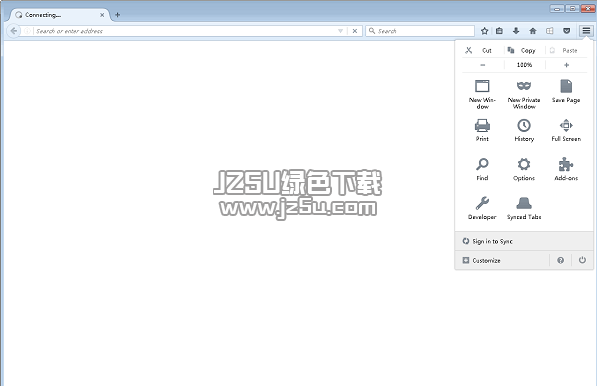This screenshot has height=386, width=597.
Task: Open a New Private Window
Action: click(524, 94)
